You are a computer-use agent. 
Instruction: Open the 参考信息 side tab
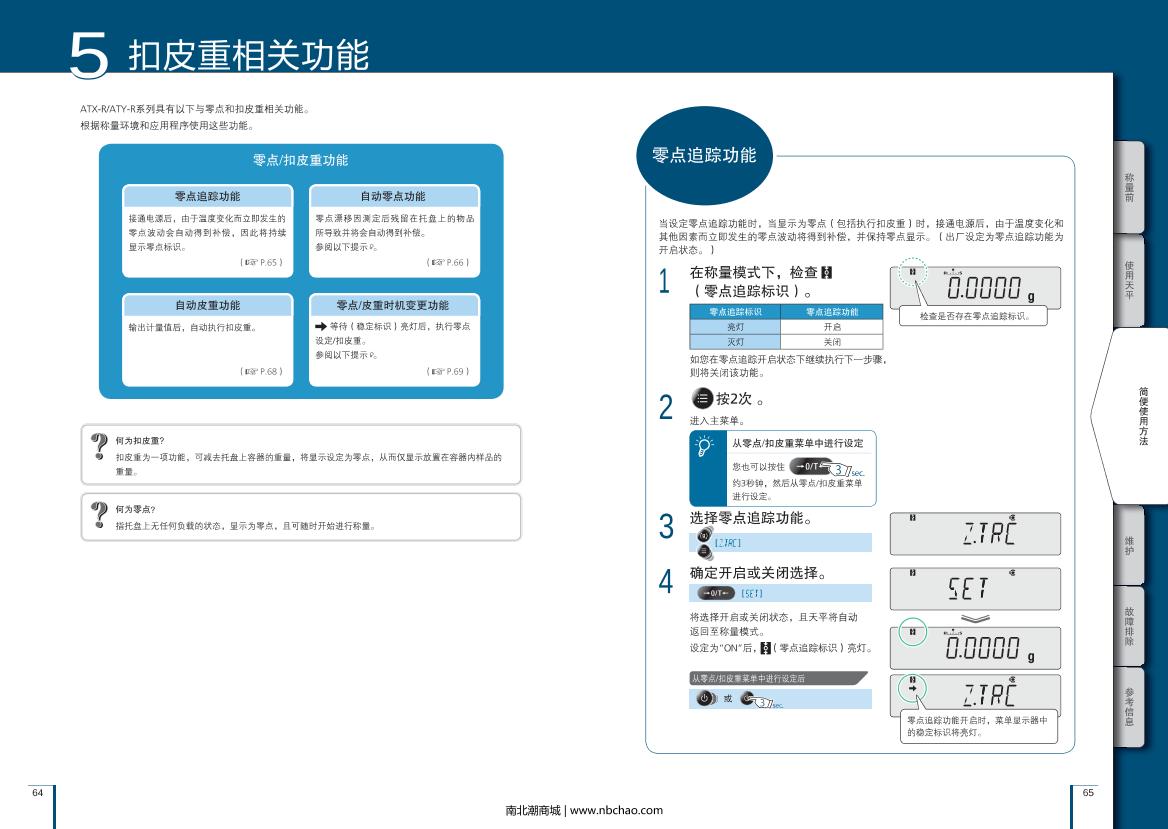pos(1129,707)
